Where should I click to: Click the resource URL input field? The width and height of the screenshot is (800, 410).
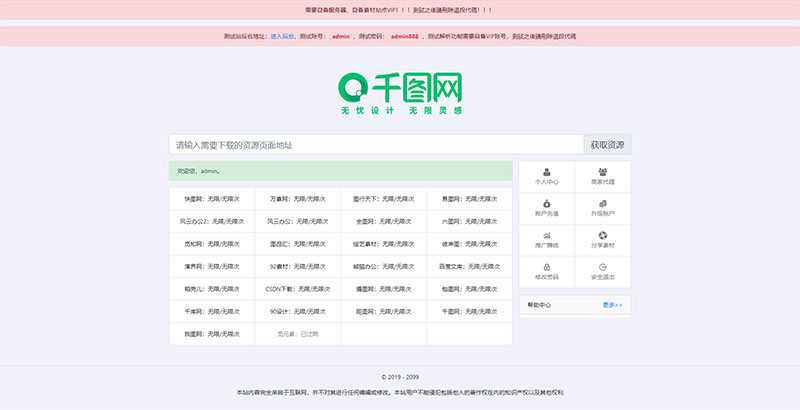tap(376, 145)
